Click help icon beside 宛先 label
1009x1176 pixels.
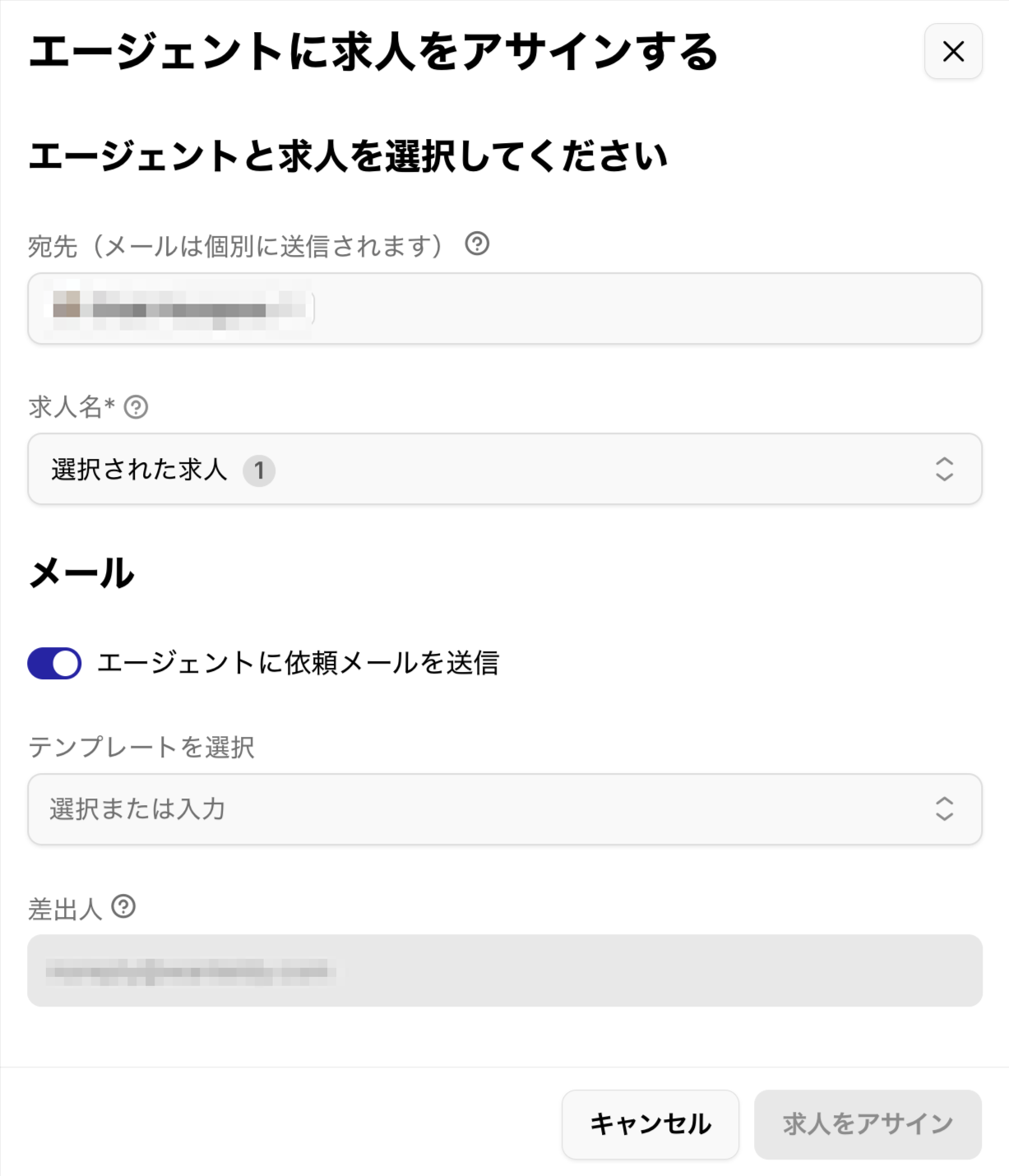pyautogui.click(x=477, y=243)
